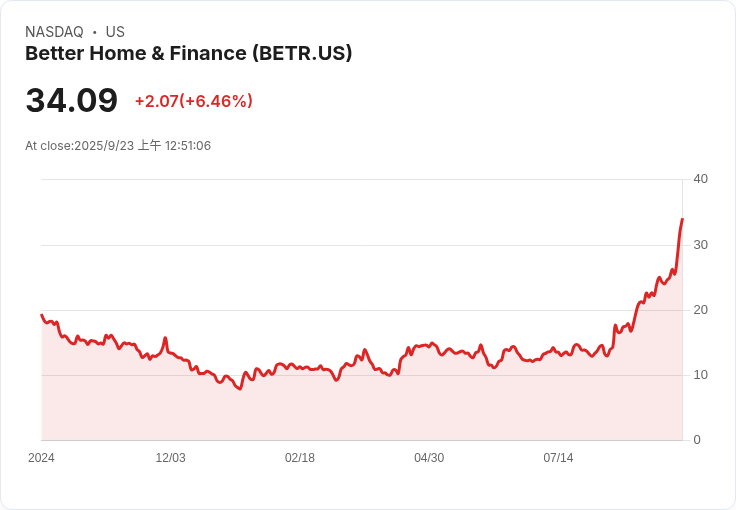Click the 40 y-axis label
The width and height of the screenshot is (736, 510).
click(701, 179)
